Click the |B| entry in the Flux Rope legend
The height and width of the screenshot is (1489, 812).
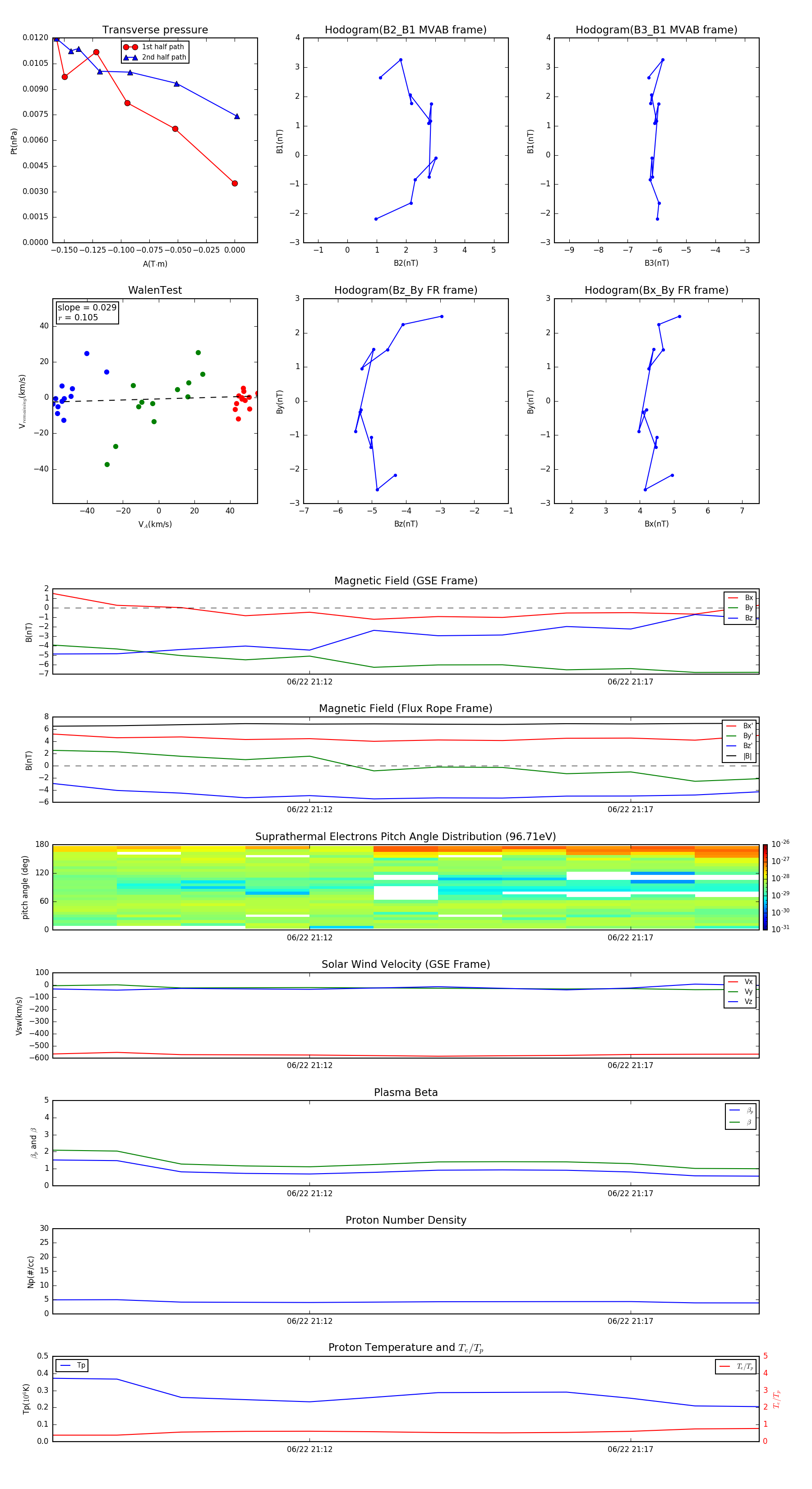[x=739, y=756]
